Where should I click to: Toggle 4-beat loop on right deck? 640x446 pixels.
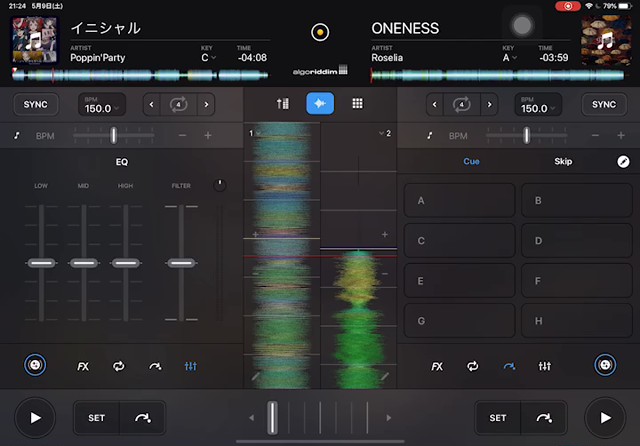pyautogui.click(x=462, y=104)
